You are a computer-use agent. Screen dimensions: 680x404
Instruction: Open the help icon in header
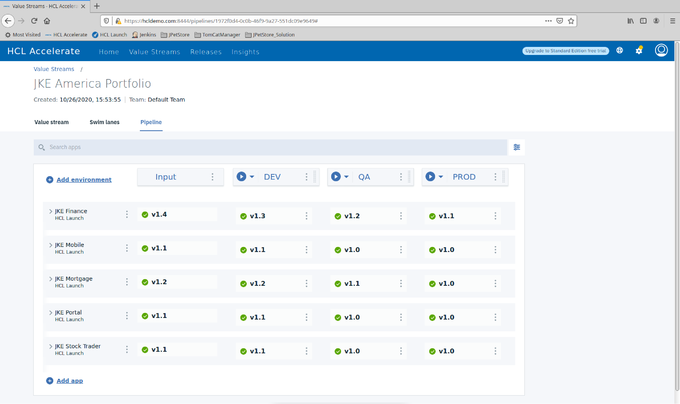[619, 51]
